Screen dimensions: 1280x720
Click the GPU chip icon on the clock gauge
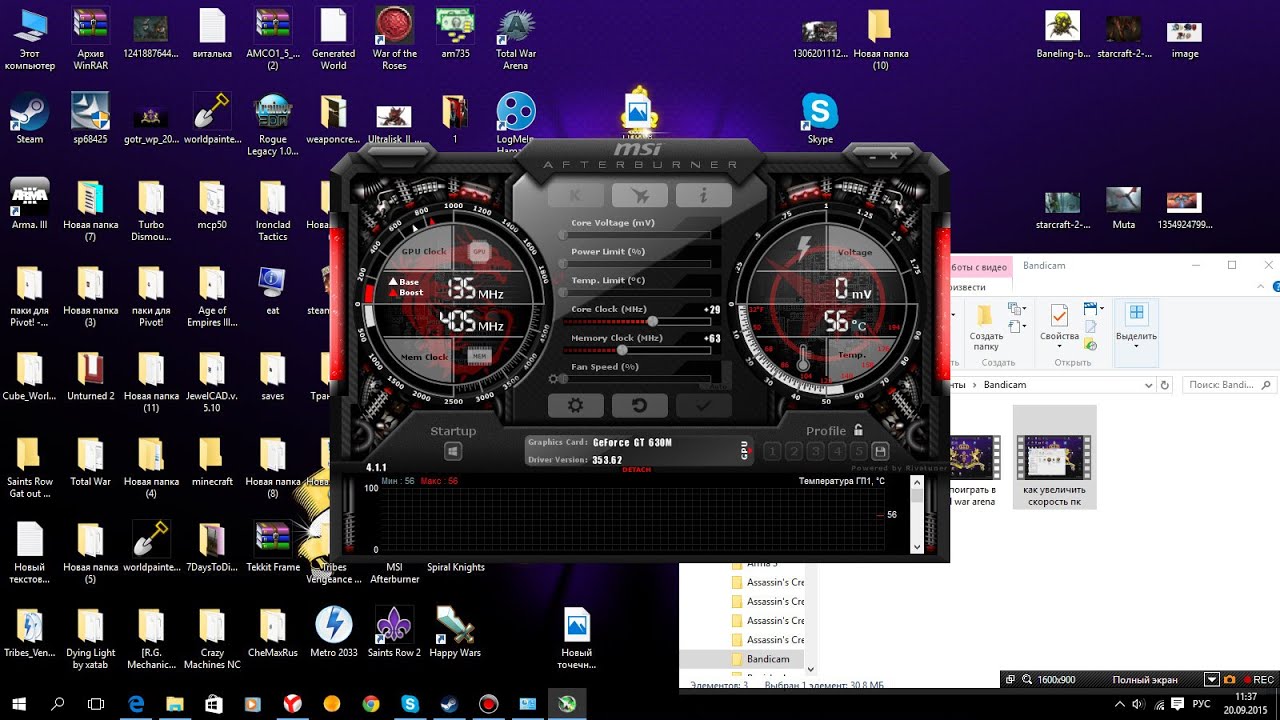coord(479,251)
